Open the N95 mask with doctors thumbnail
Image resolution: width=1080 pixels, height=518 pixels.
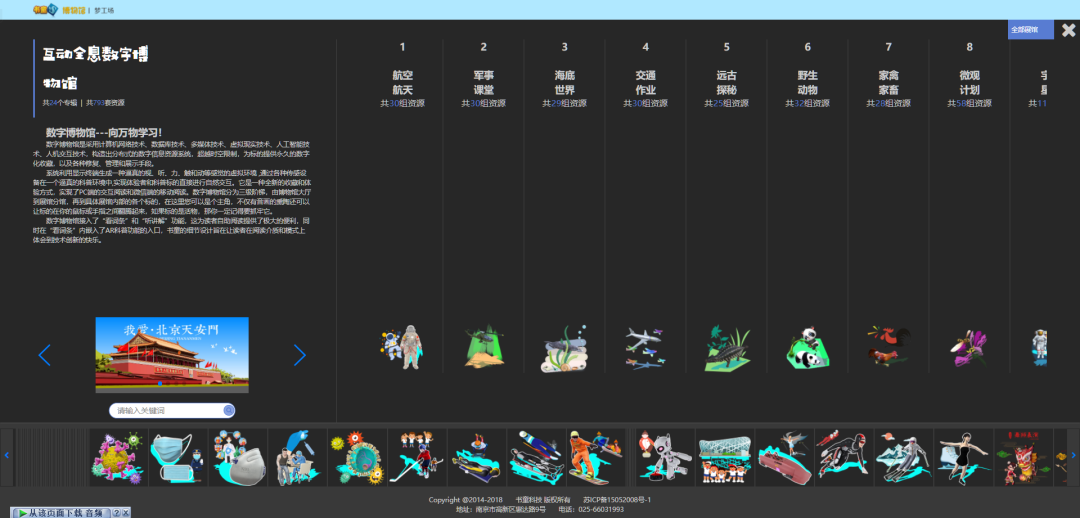pos(238,457)
